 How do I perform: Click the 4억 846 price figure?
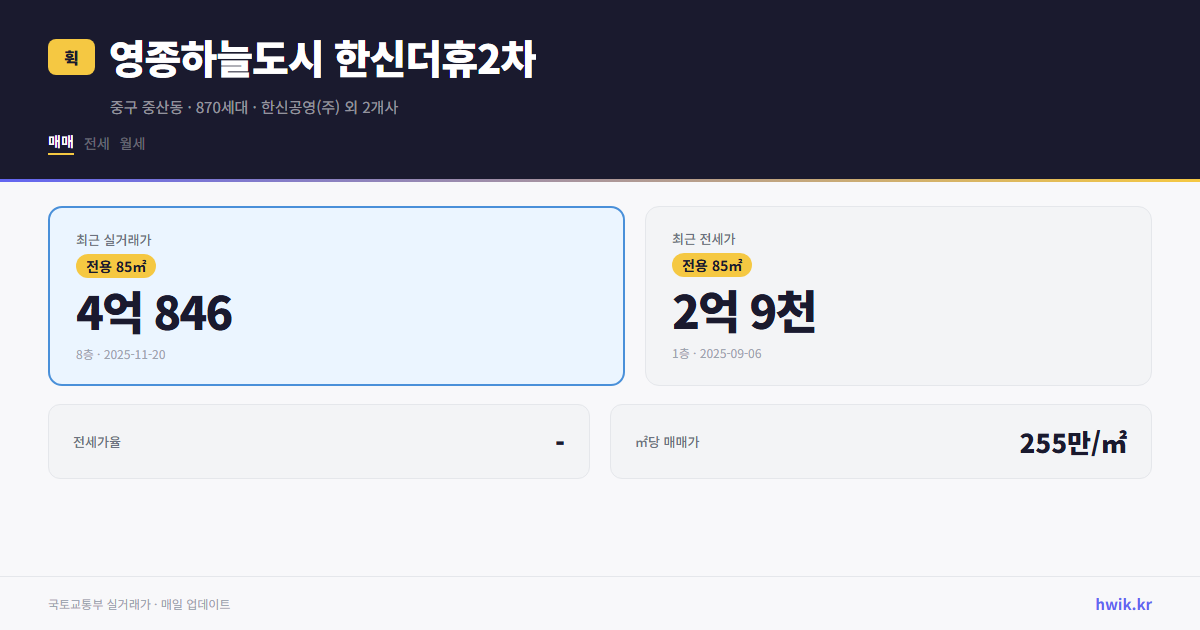(153, 313)
